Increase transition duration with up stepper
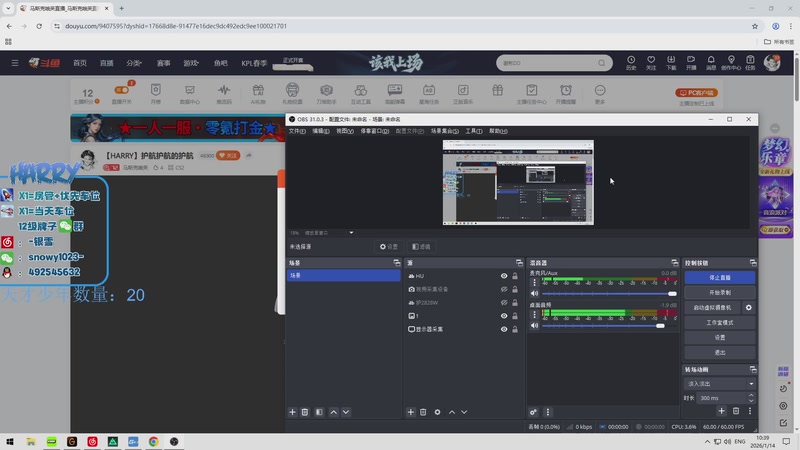 coord(751,395)
